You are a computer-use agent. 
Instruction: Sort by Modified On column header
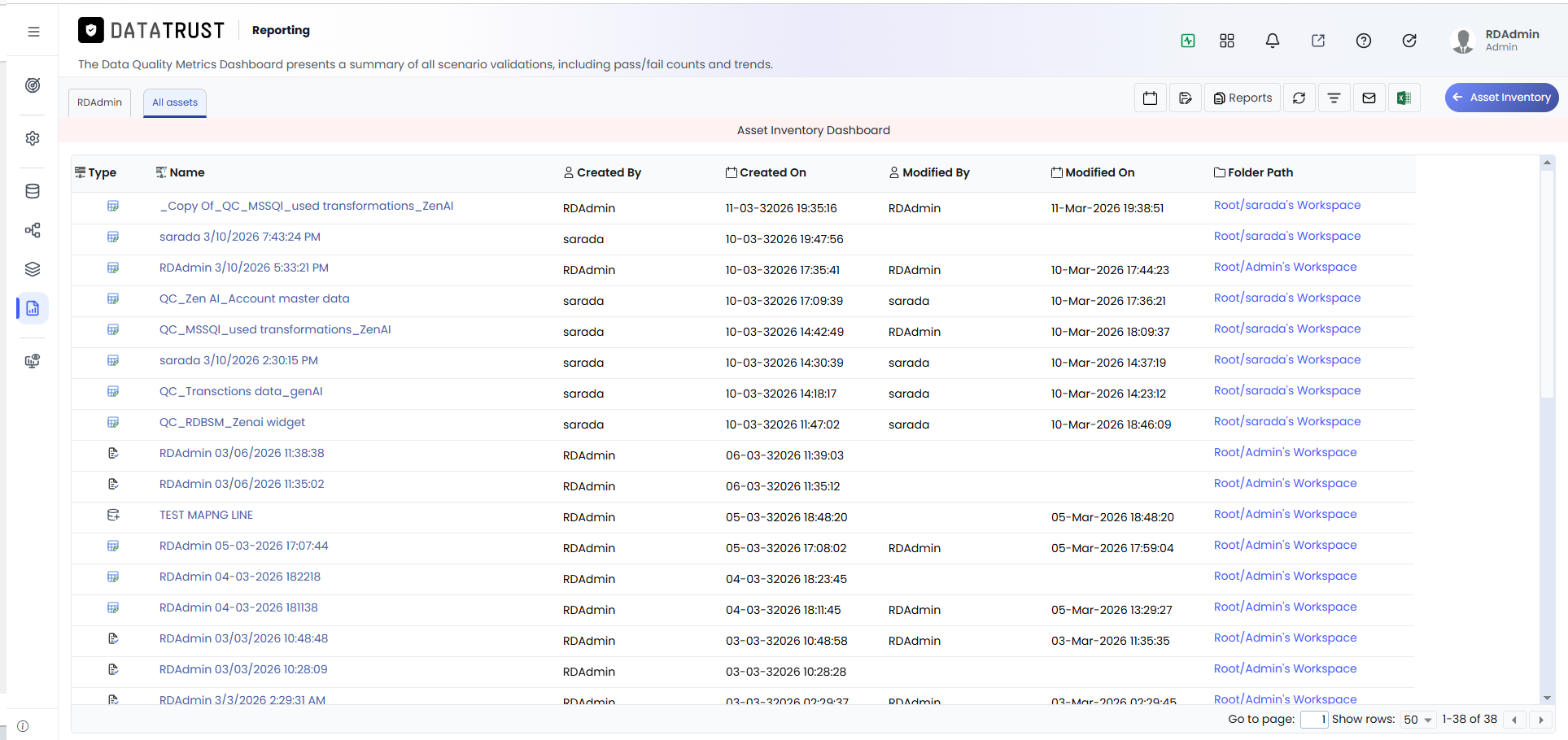pos(1093,172)
